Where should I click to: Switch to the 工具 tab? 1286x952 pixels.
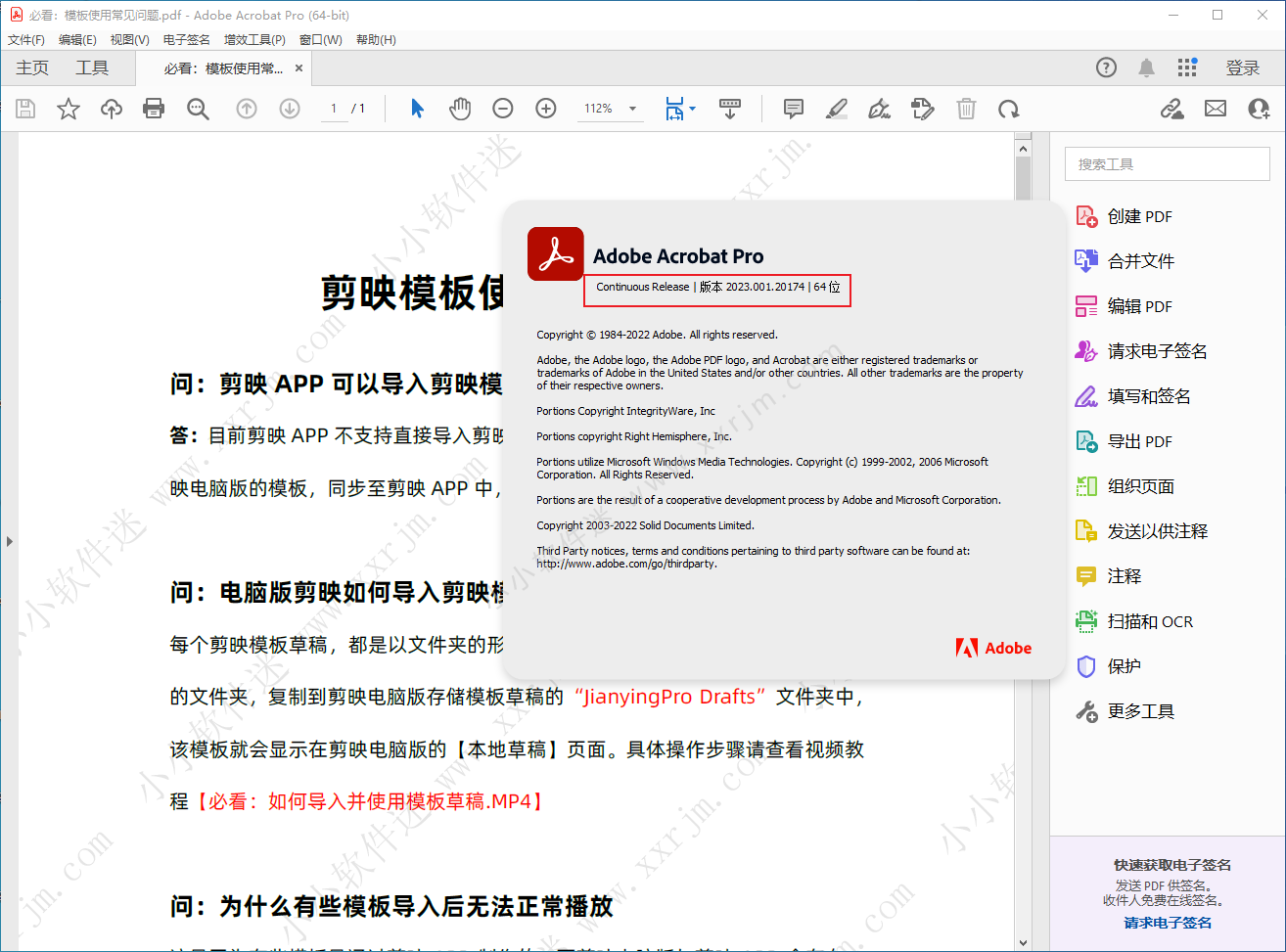coord(92,68)
